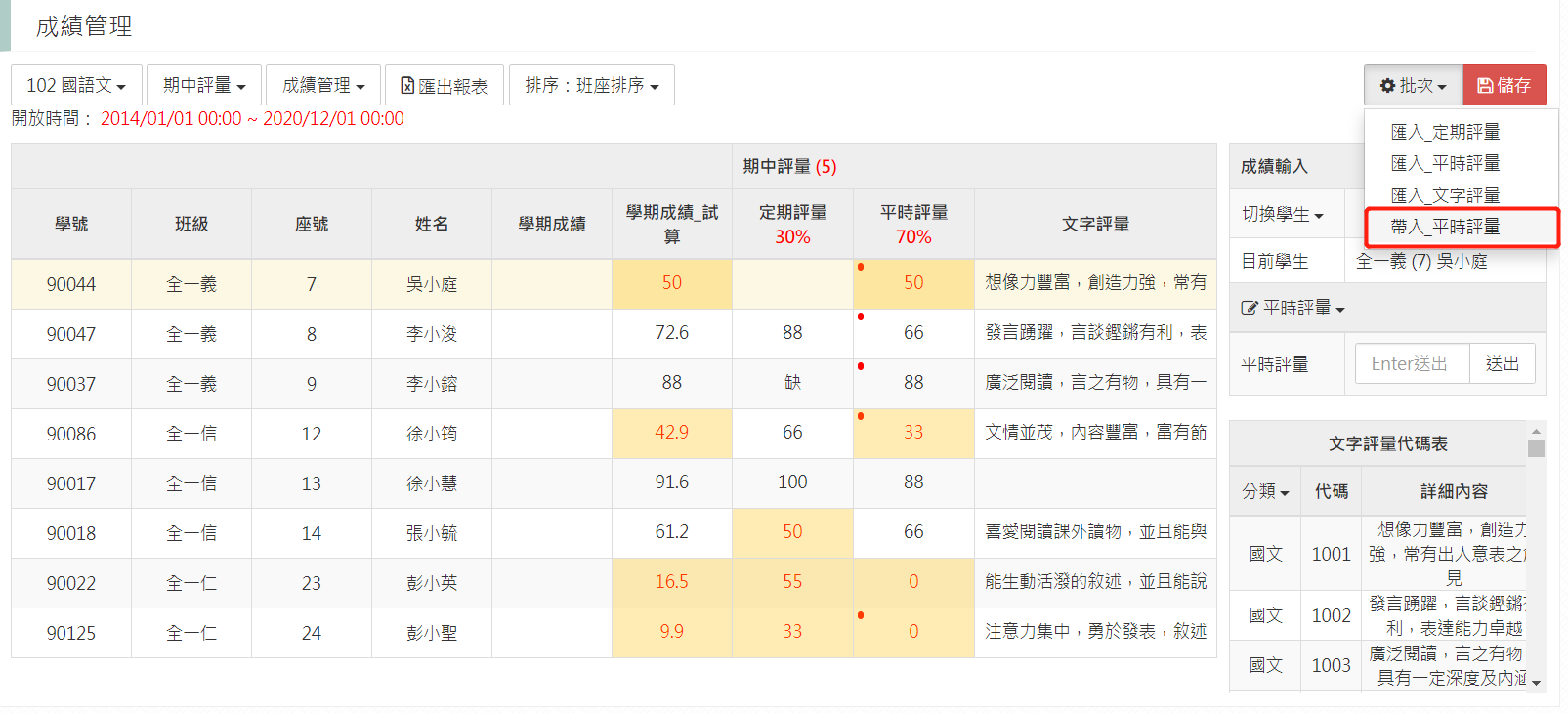The image size is (1568, 713).
Task: Click the code table scrollbar thumb
Action: [x=1536, y=448]
